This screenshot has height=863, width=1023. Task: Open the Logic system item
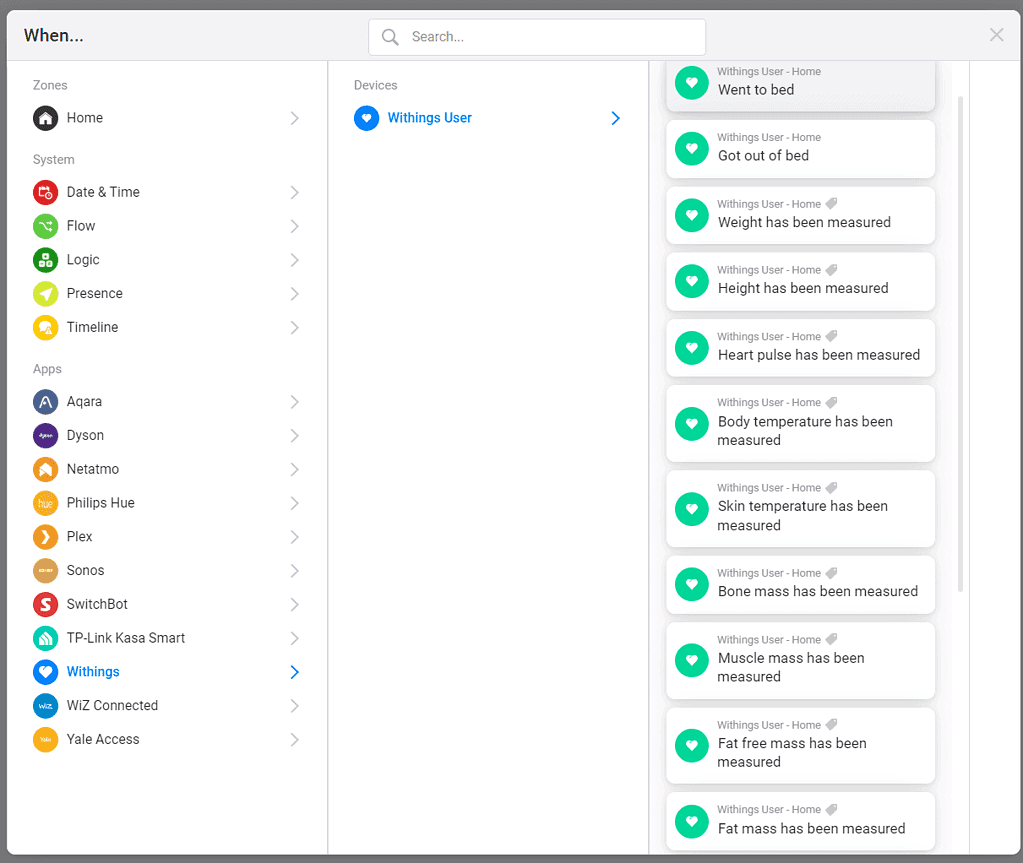coord(83,260)
